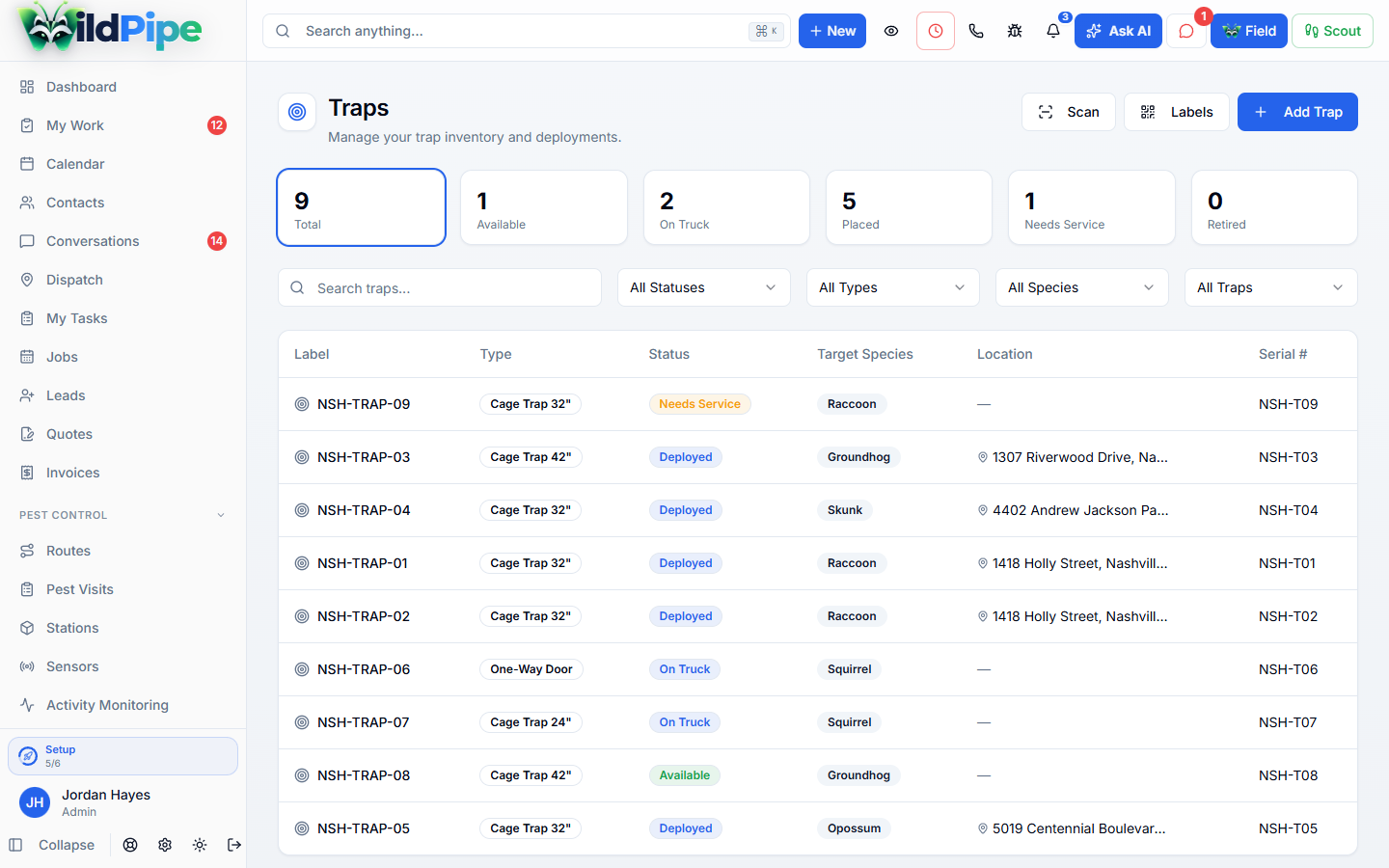Click the New button in top bar
The width and height of the screenshot is (1389, 868).
coord(832,31)
